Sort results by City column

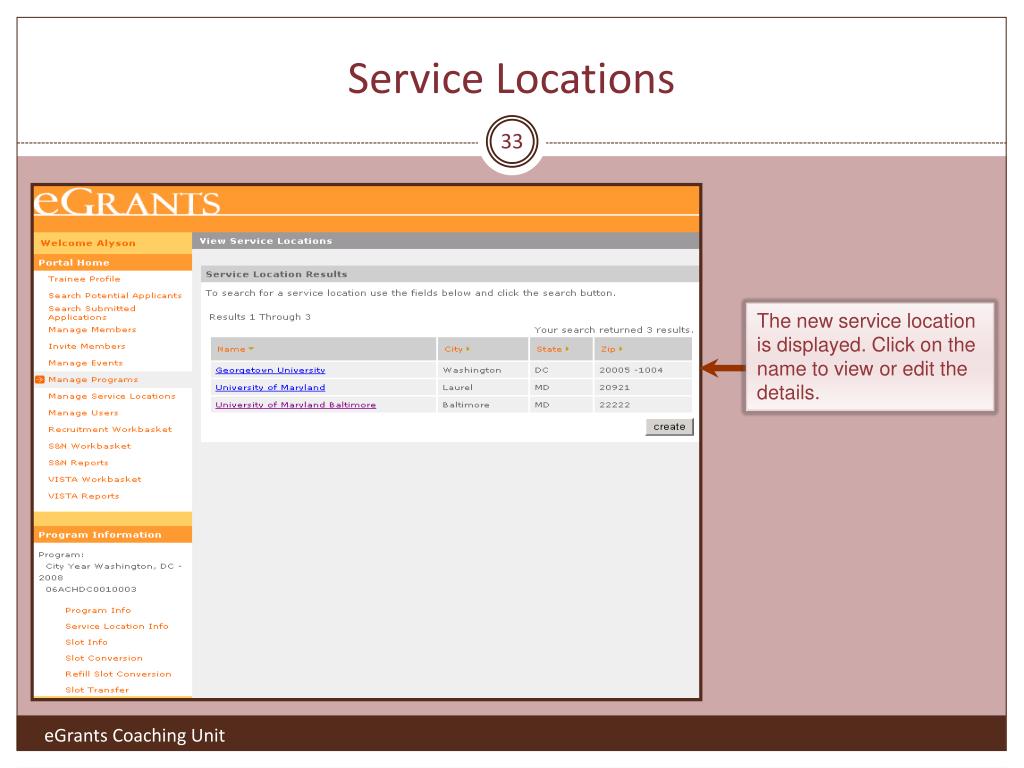tap(456, 349)
